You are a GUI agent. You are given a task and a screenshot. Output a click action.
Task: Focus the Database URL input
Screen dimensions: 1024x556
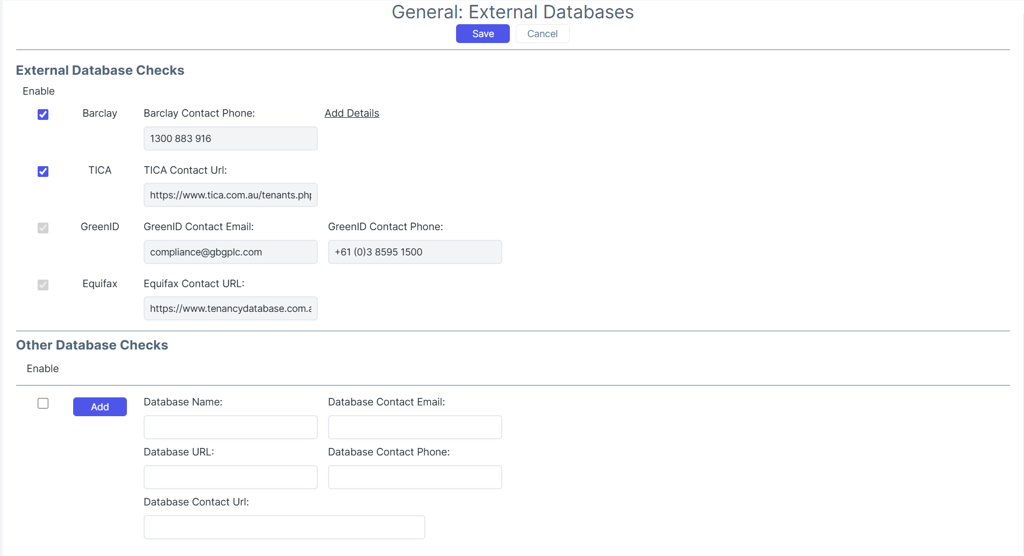(231, 477)
